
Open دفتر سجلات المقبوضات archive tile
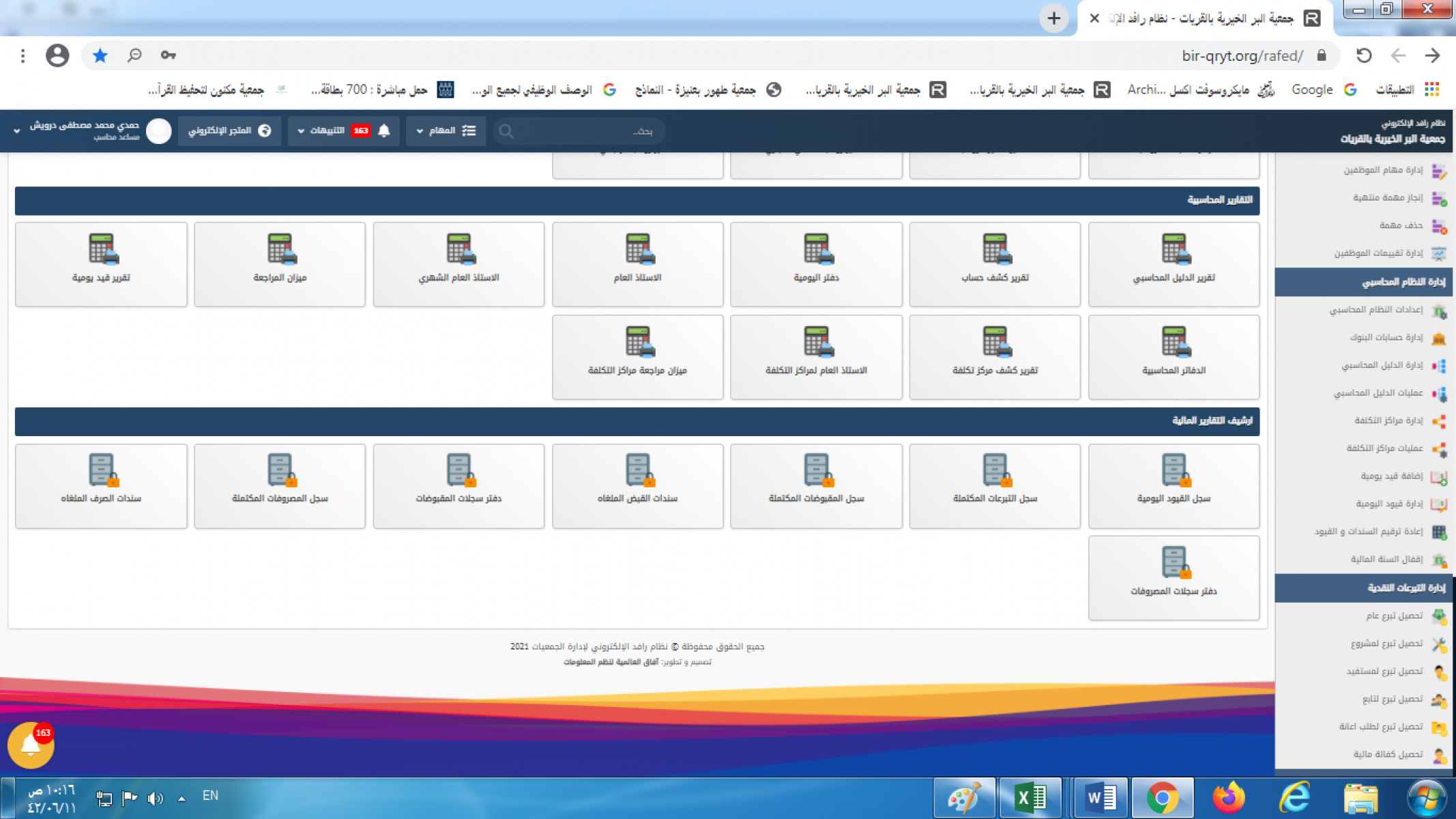click(458, 486)
